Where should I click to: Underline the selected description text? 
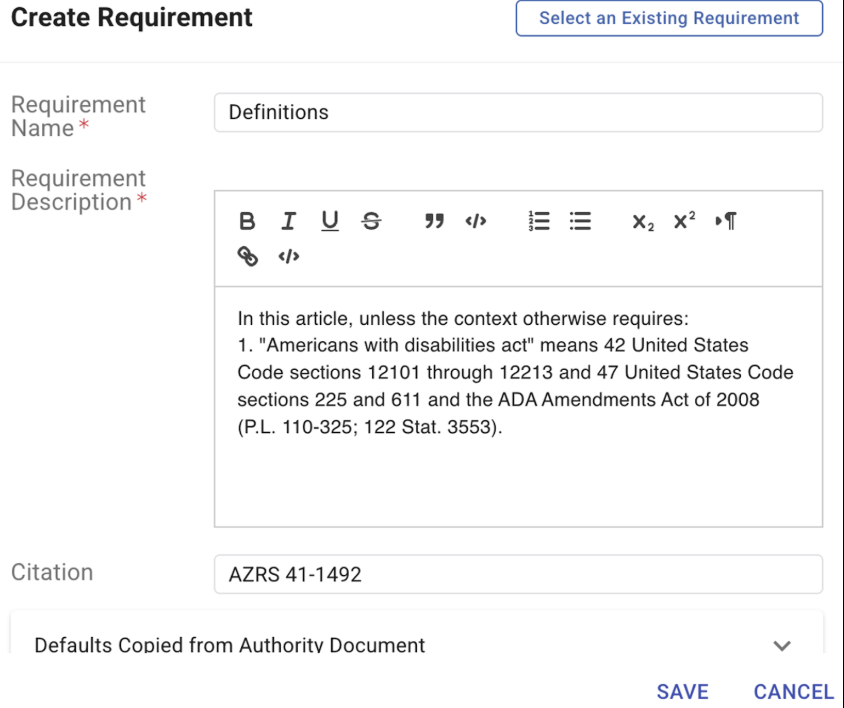[x=329, y=222]
